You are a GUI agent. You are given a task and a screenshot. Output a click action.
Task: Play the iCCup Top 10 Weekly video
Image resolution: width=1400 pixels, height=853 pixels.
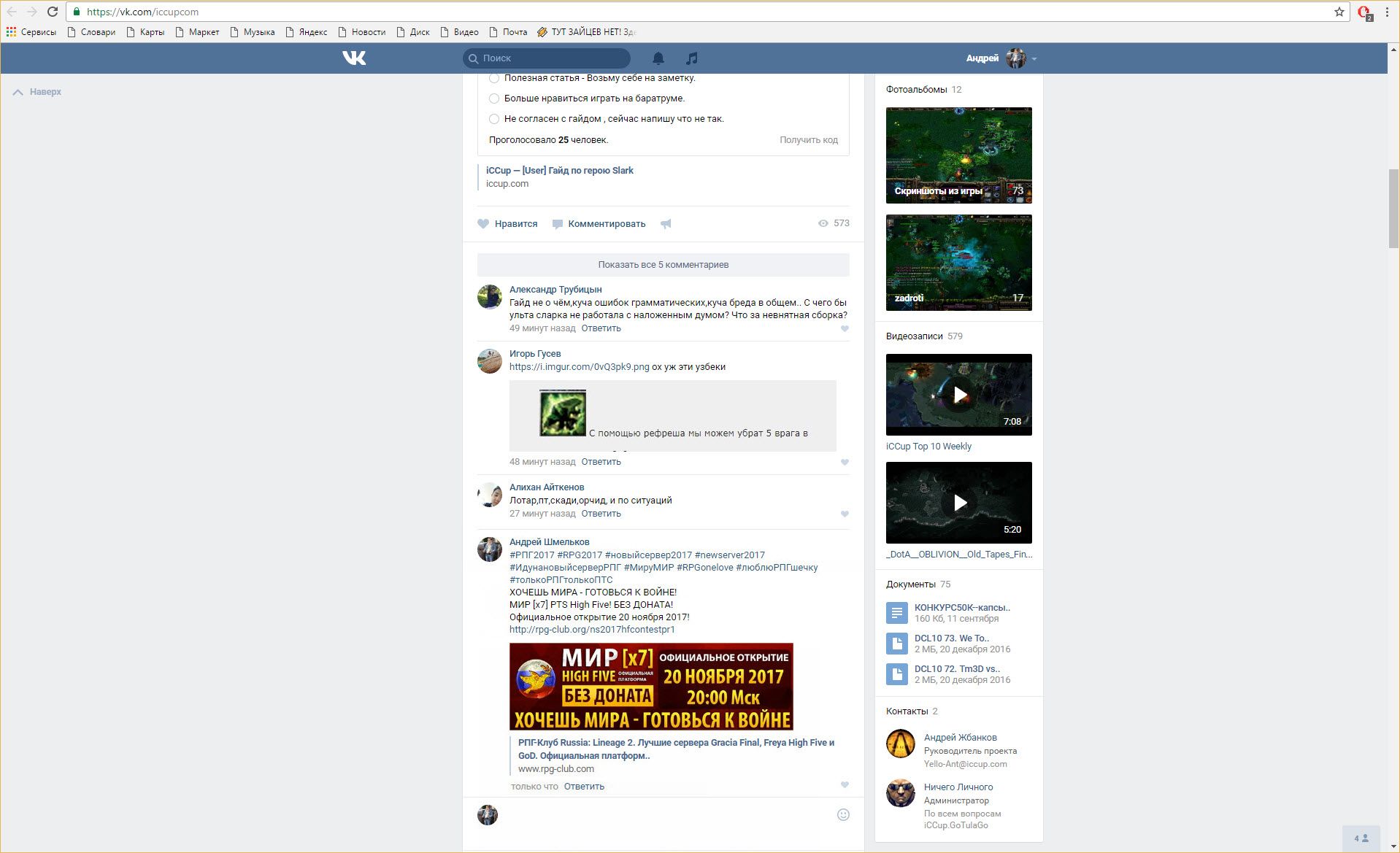958,395
